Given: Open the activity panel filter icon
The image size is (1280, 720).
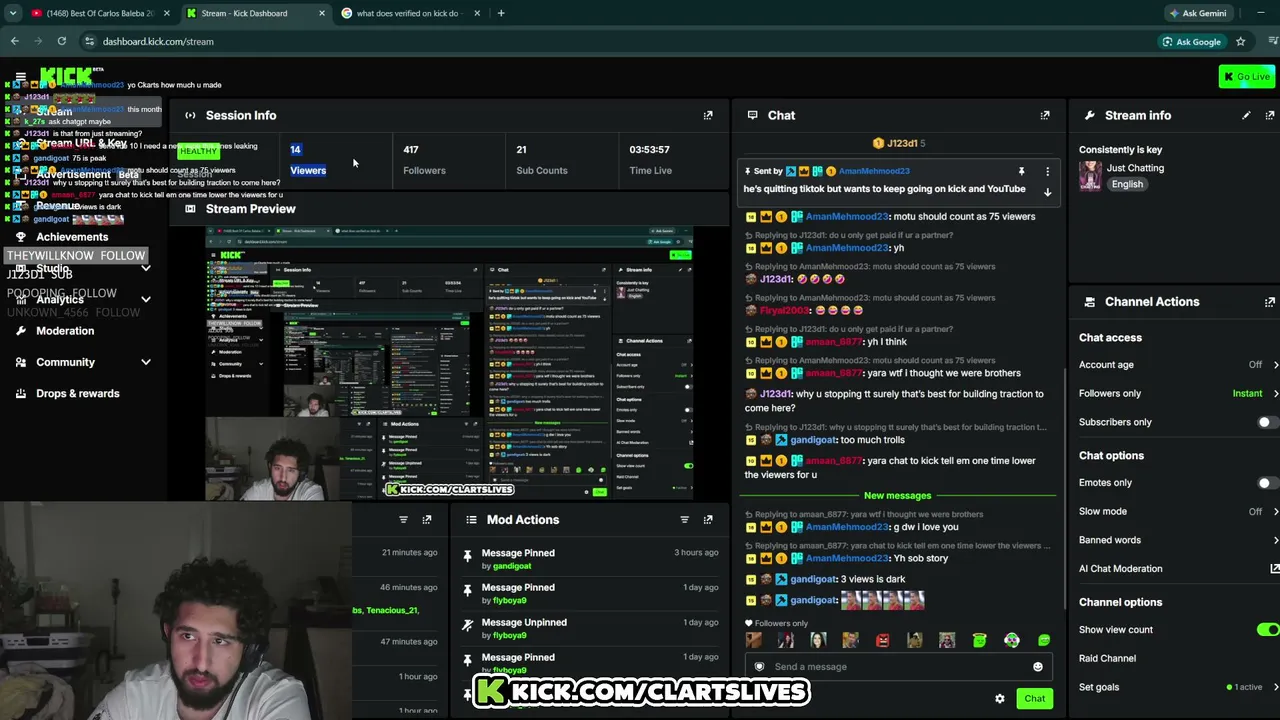Looking at the screenshot, I should click(x=403, y=520).
